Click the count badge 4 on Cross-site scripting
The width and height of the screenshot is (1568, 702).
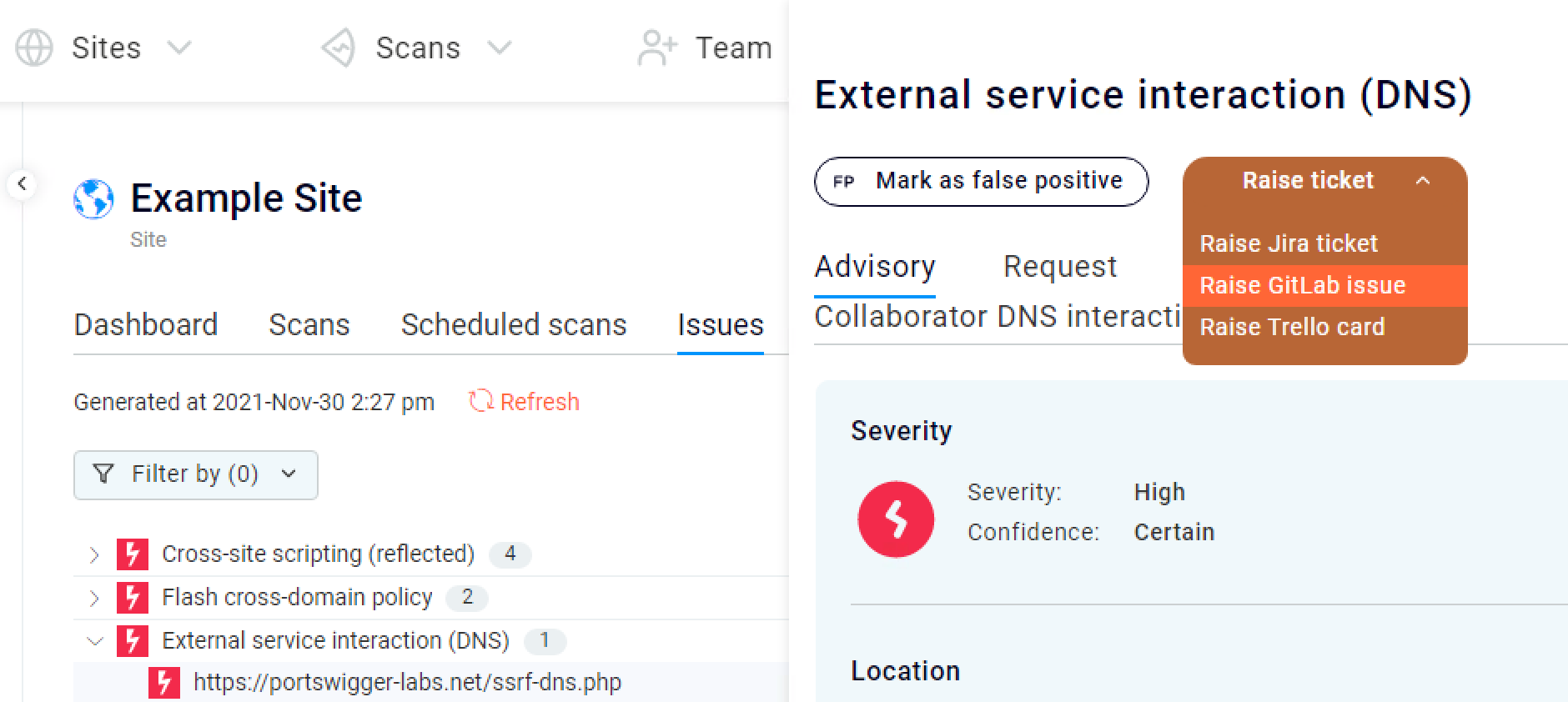[x=510, y=554]
